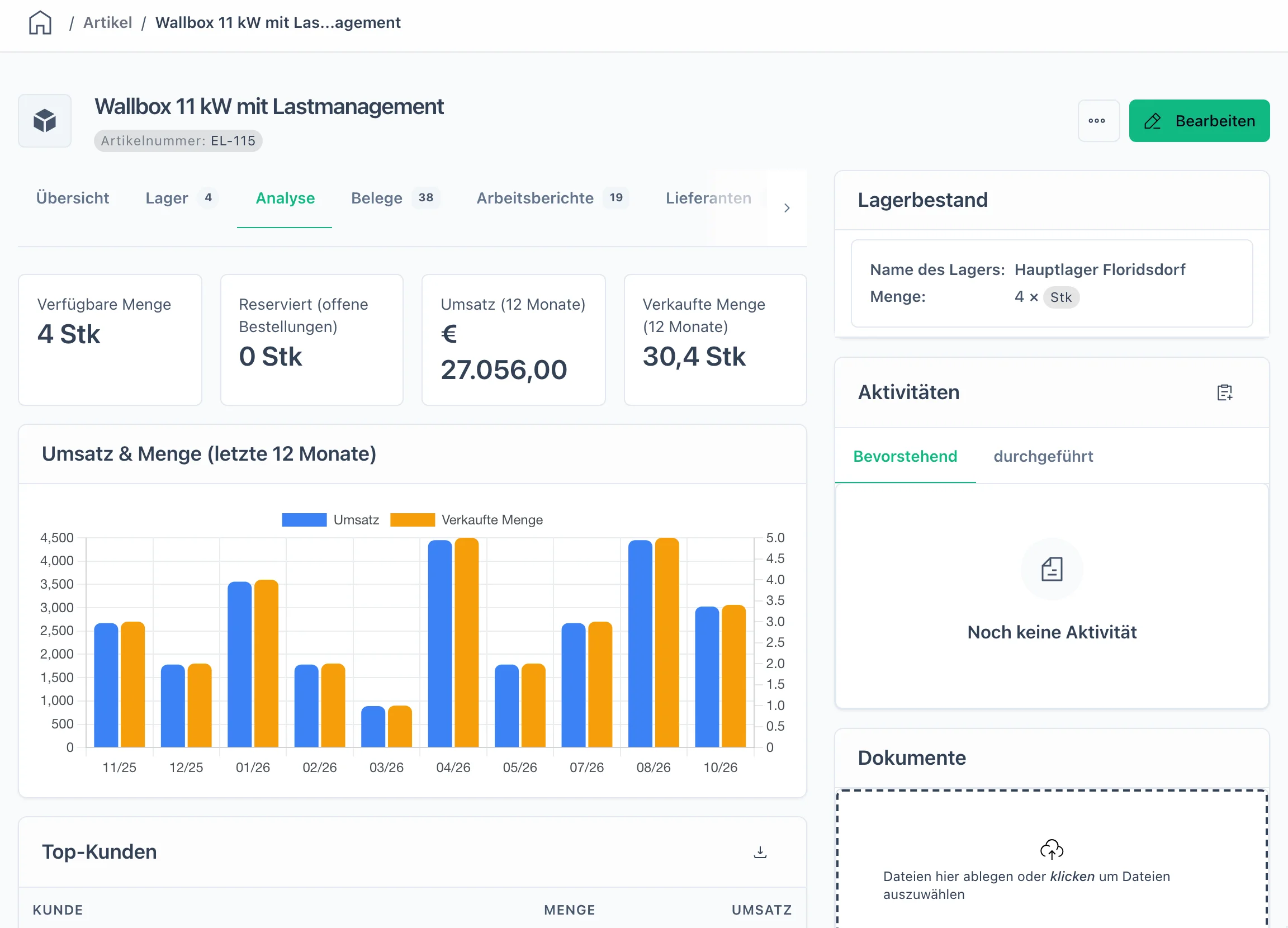1288x928 pixels.
Task: Click the Wallbox 11 kW breadcrumb title
Action: tap(278, 23)
